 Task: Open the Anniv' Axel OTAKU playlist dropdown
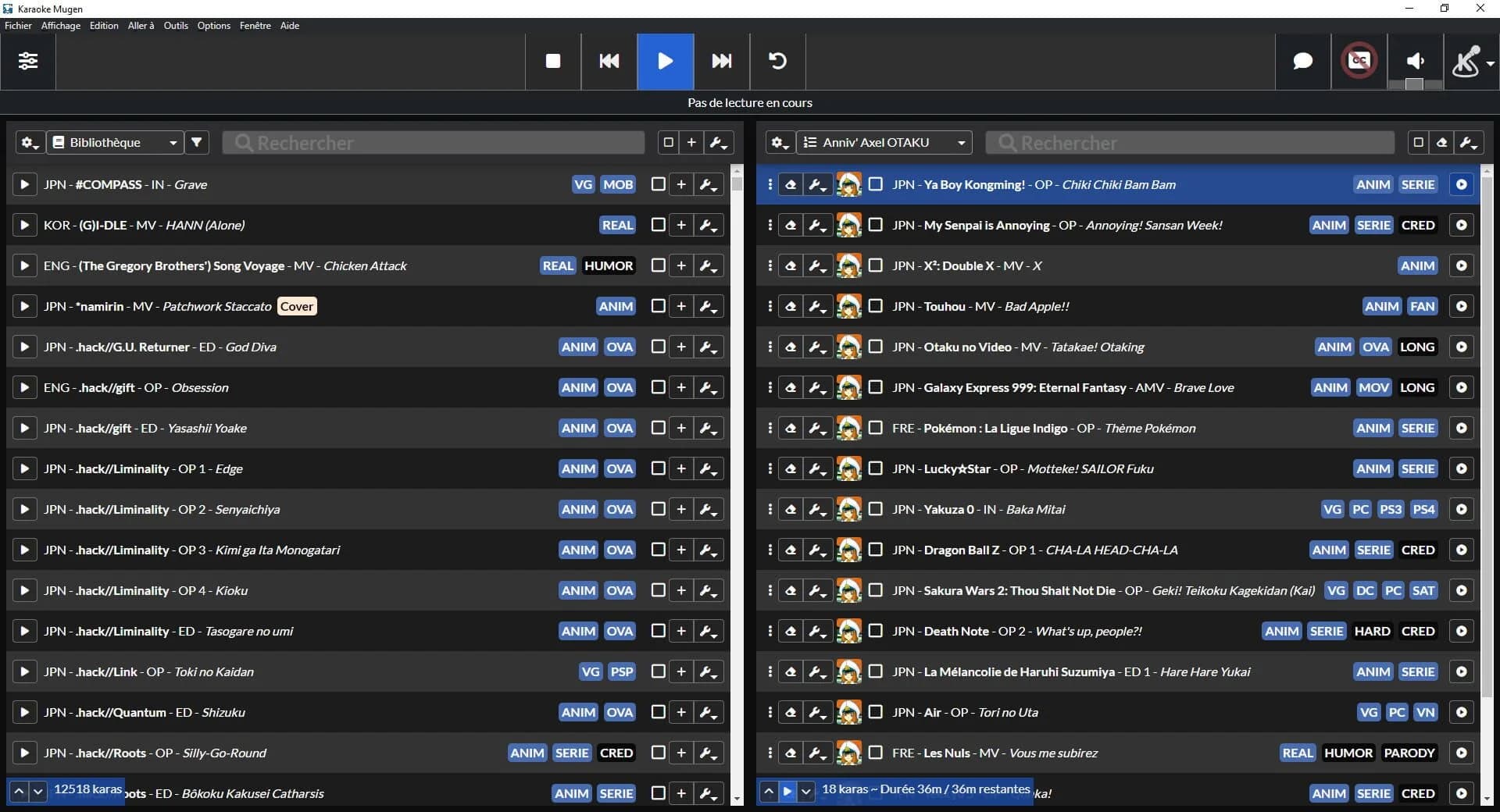[x=884, y=142]
